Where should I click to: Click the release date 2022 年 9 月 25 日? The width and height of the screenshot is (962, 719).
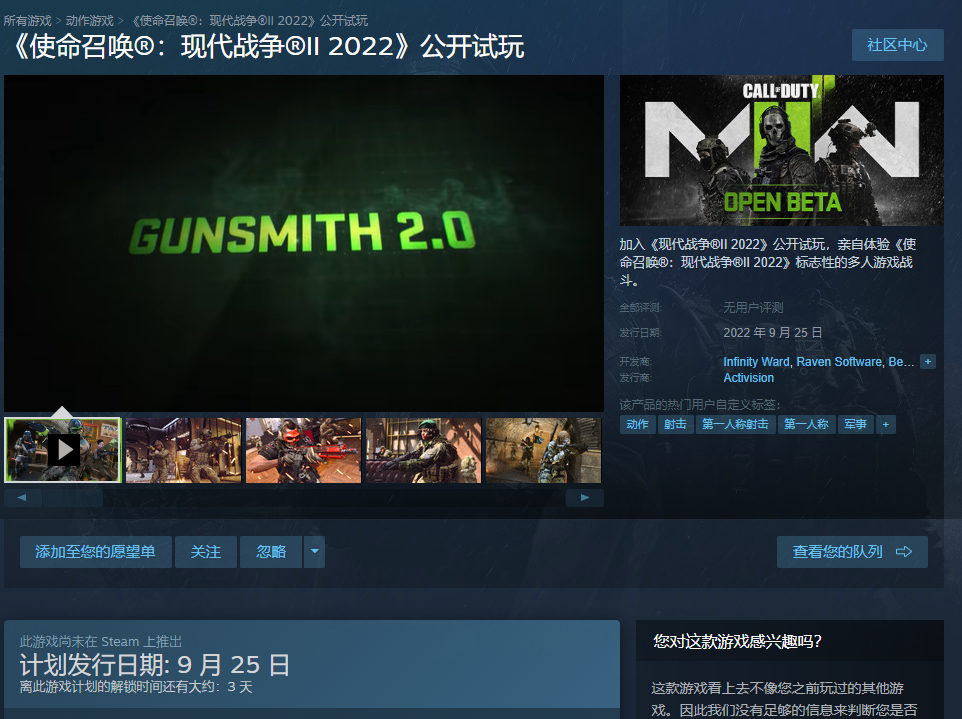pyautogui.click(x=772, y=333)
